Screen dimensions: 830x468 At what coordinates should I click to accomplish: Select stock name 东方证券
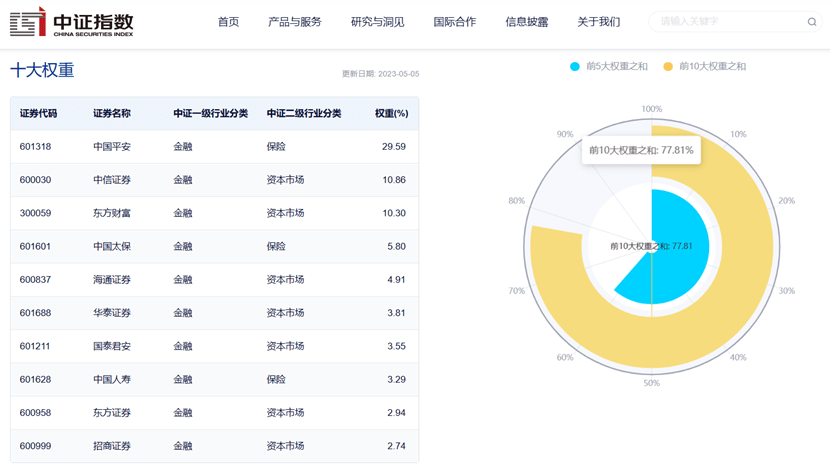pos(112,413)
